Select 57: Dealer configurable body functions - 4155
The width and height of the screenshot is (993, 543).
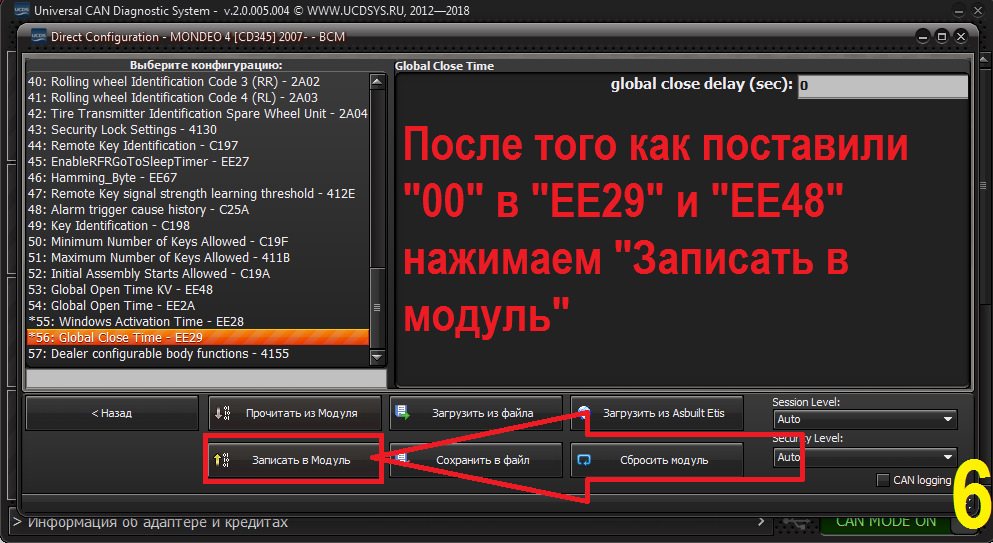point(198,354)
